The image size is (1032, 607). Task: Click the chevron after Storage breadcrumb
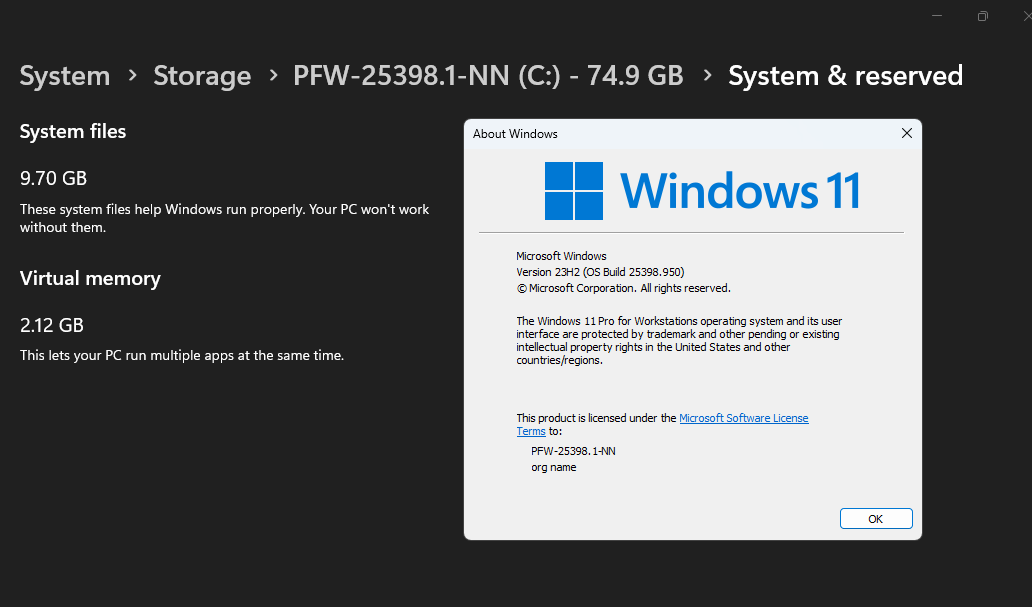click(272, 76)
